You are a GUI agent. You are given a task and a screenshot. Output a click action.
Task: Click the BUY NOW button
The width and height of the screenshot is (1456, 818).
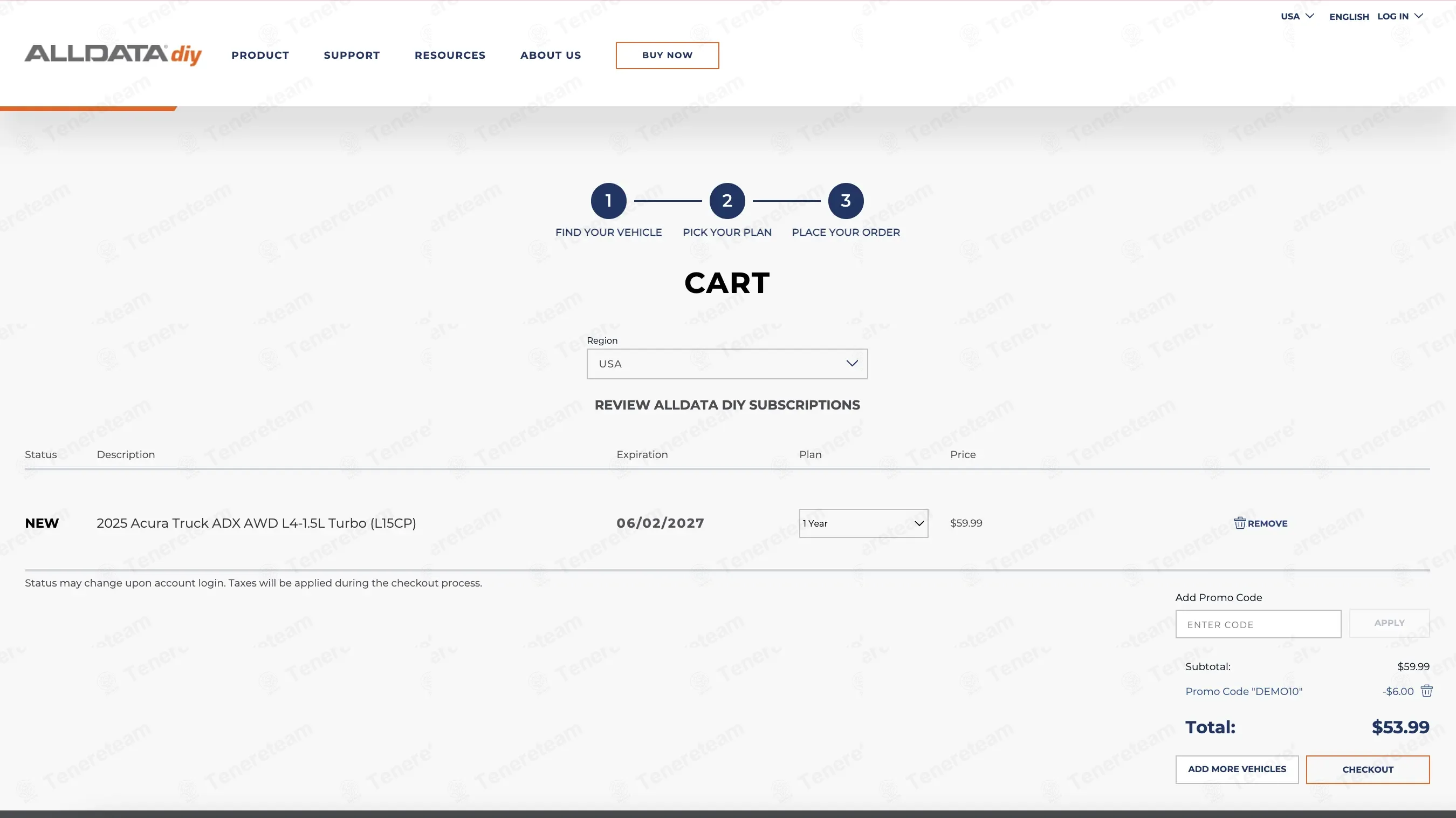(x=667, y=56)
